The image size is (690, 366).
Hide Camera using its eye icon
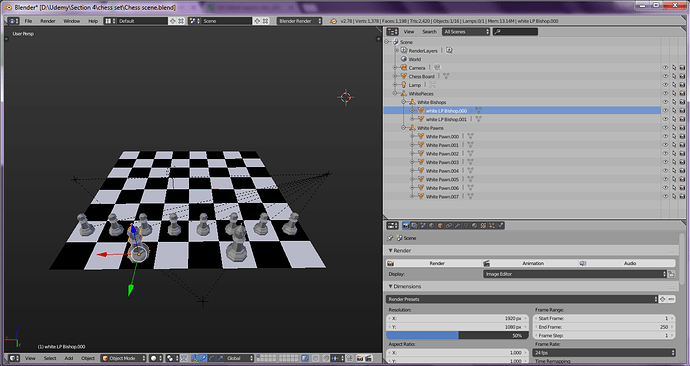coord(665,68)
